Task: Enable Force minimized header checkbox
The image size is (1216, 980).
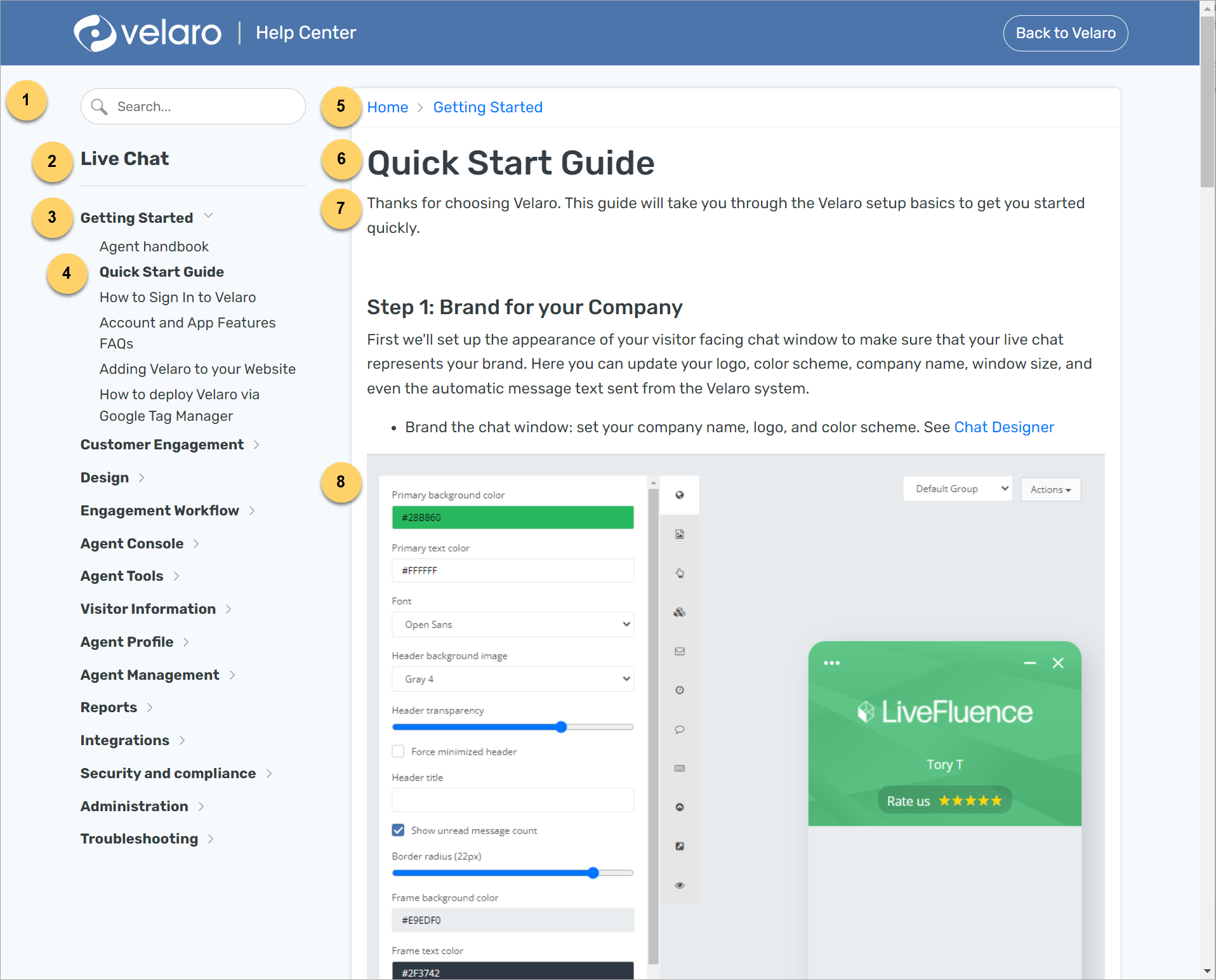Action: (398, 752)
